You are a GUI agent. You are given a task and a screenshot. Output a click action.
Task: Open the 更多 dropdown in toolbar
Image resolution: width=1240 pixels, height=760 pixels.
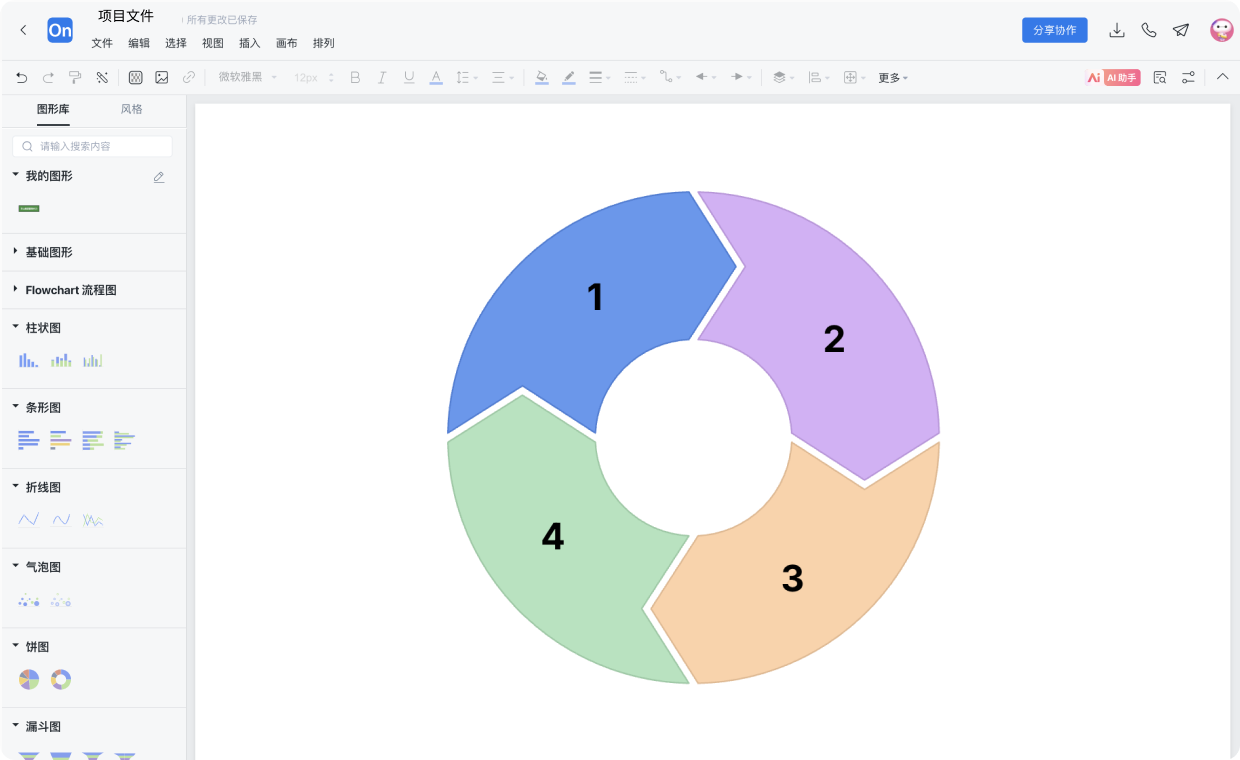tap(892, 77)
